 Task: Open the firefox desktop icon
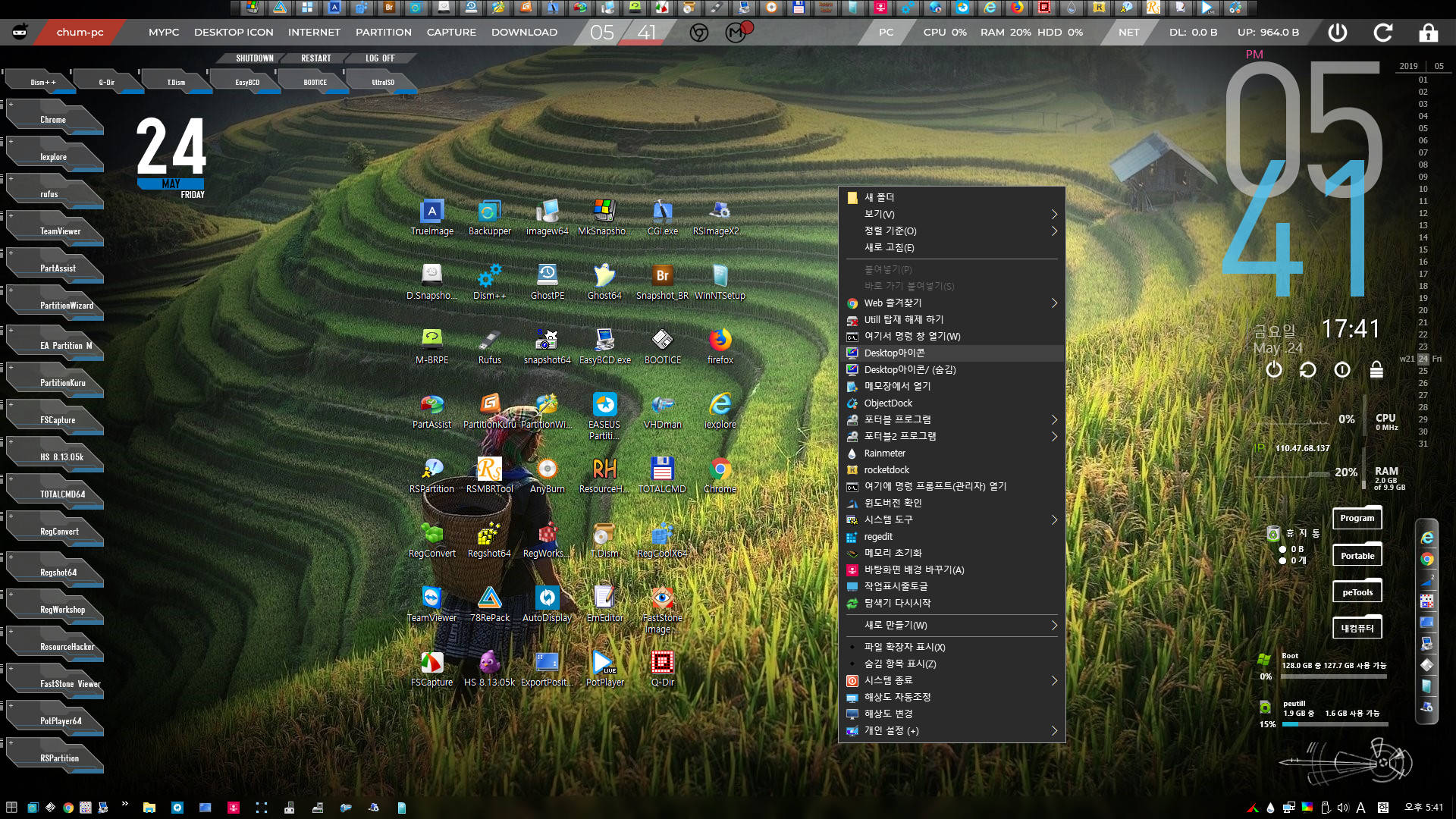point(720,347)
